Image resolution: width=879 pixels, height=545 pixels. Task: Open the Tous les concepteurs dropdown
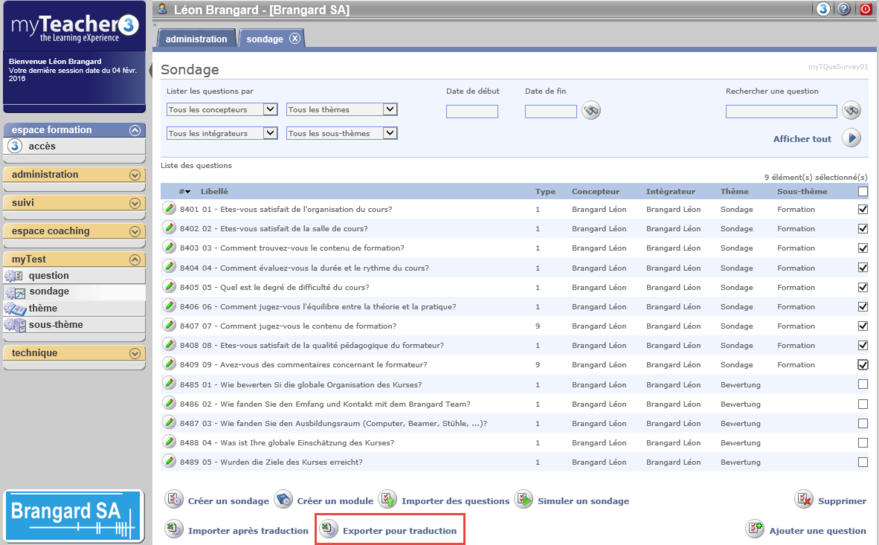coord(222,109)
